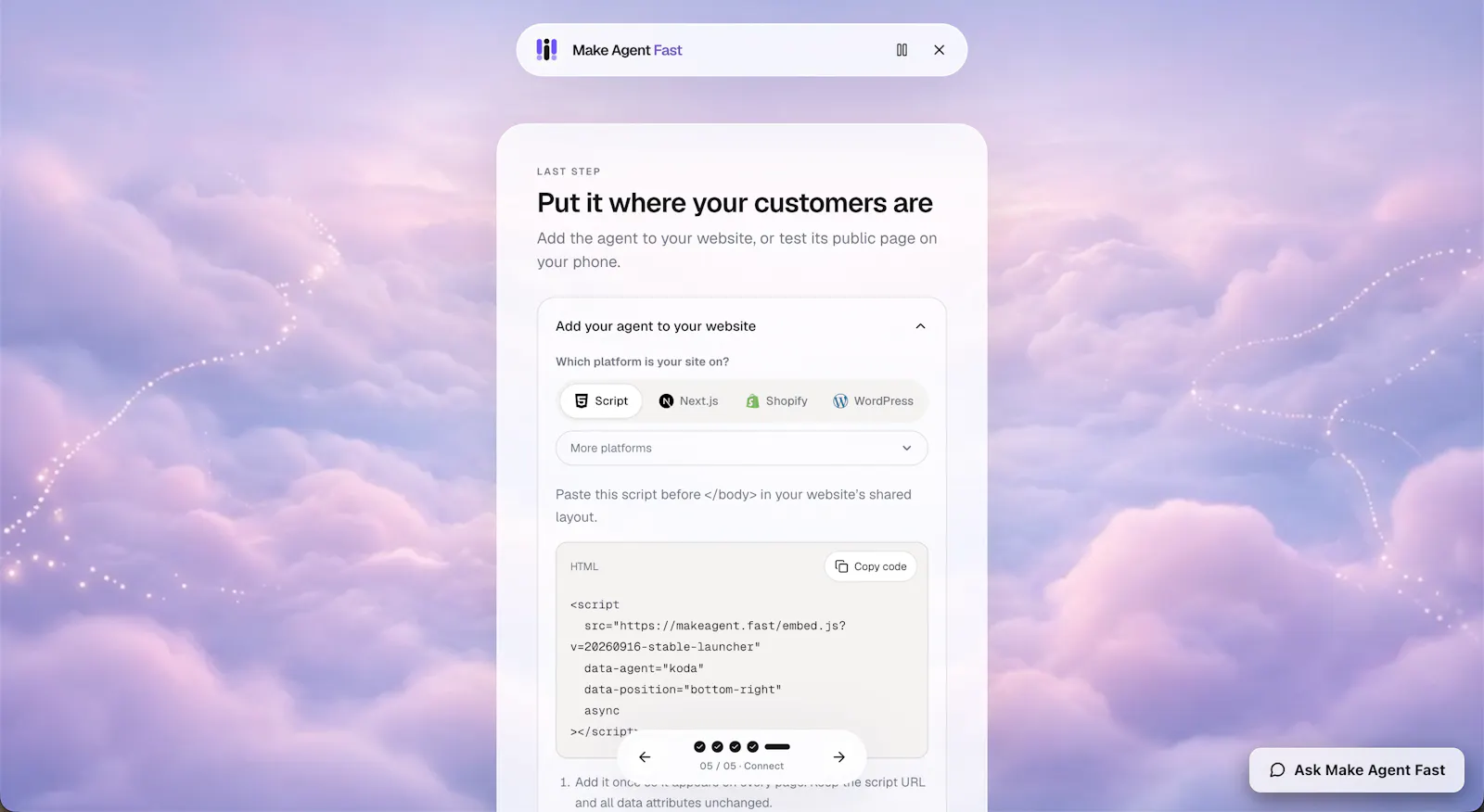Open the More platforms dropdown

click(742, 448)
